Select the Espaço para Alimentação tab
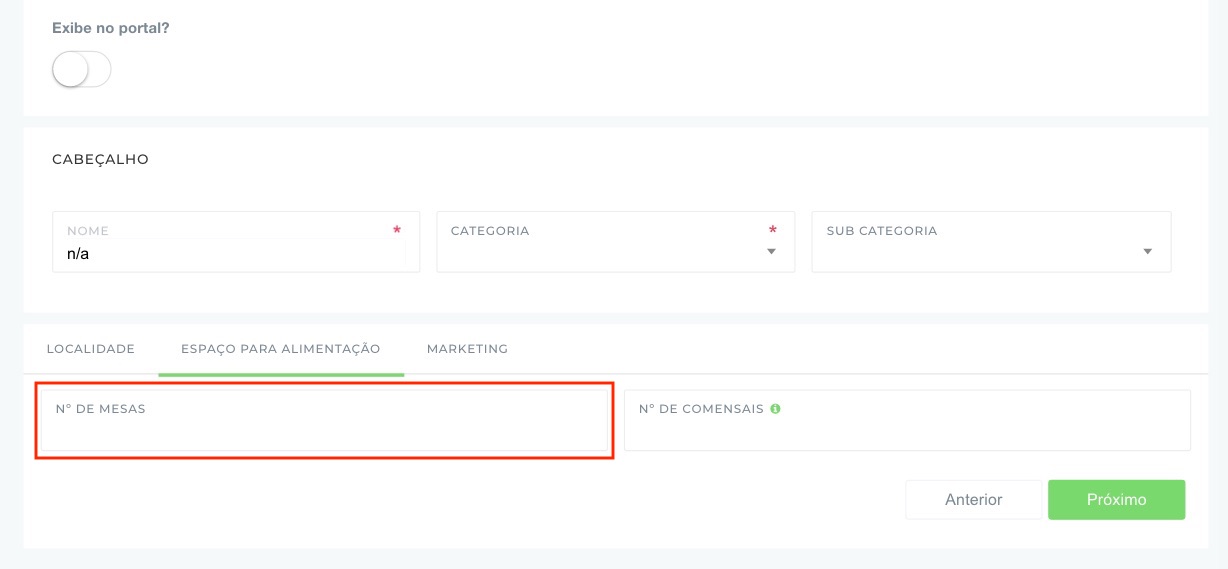1228x569 pixels. 280,349
